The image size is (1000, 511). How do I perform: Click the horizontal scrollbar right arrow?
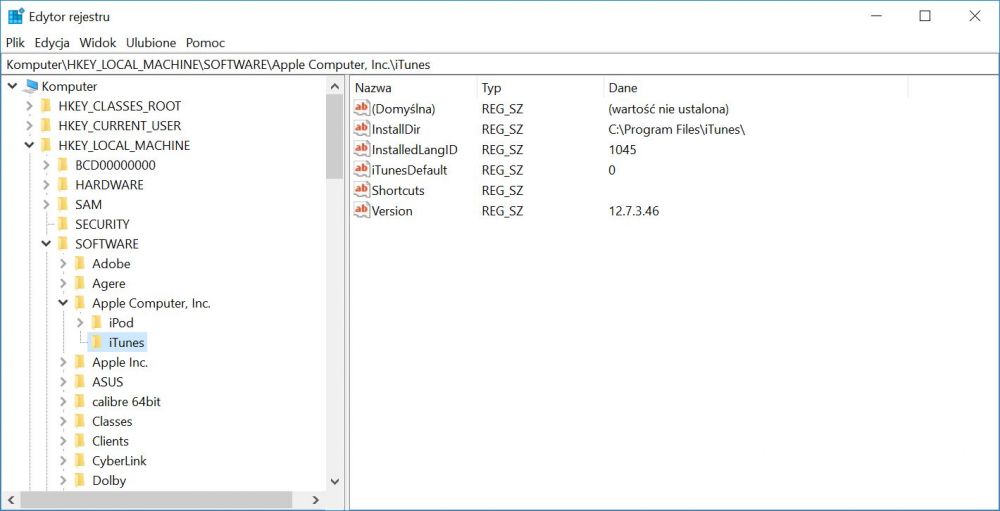(x=316, y=500)
